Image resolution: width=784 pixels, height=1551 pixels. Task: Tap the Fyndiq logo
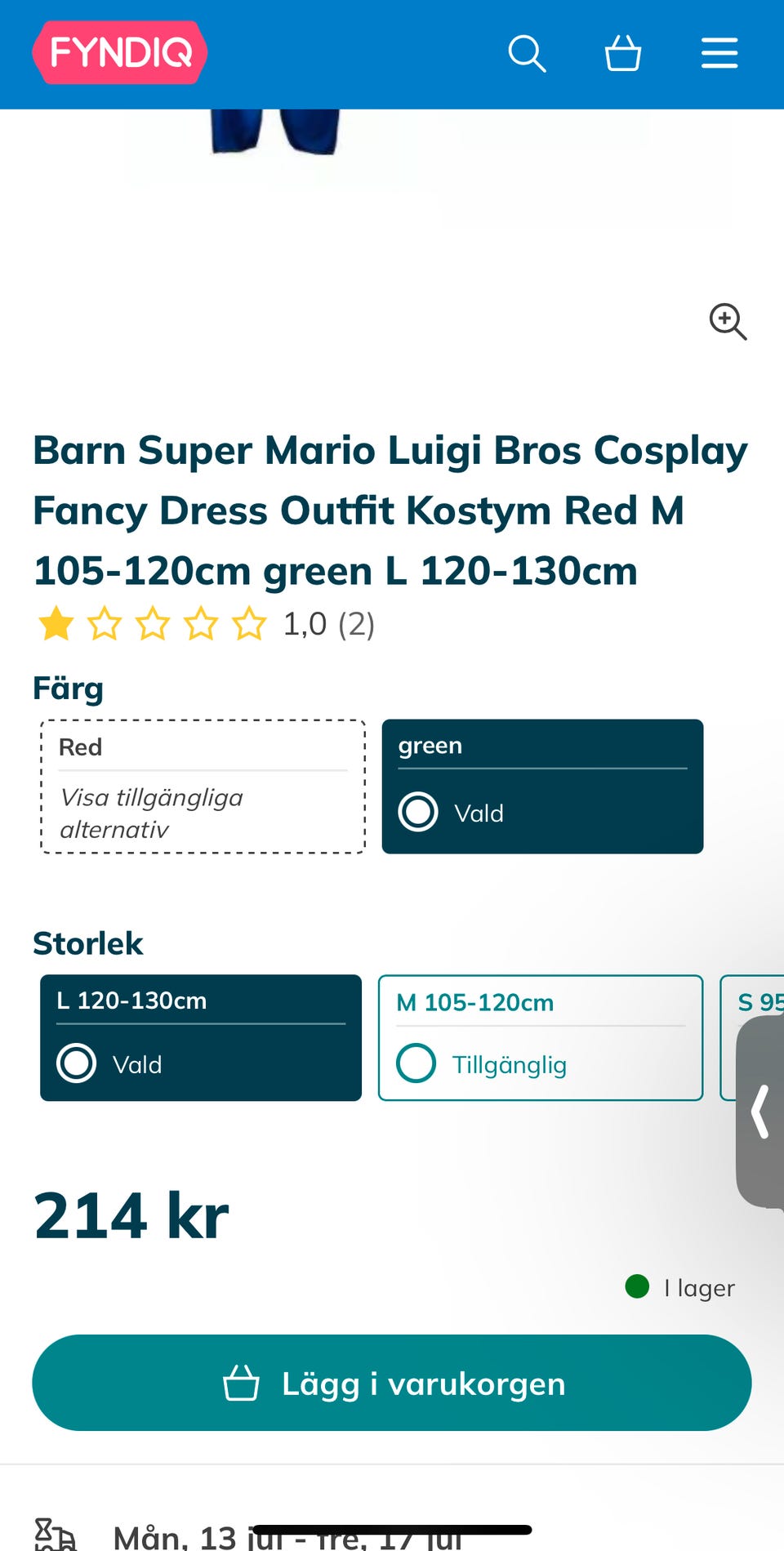click(x=120, y=53)
